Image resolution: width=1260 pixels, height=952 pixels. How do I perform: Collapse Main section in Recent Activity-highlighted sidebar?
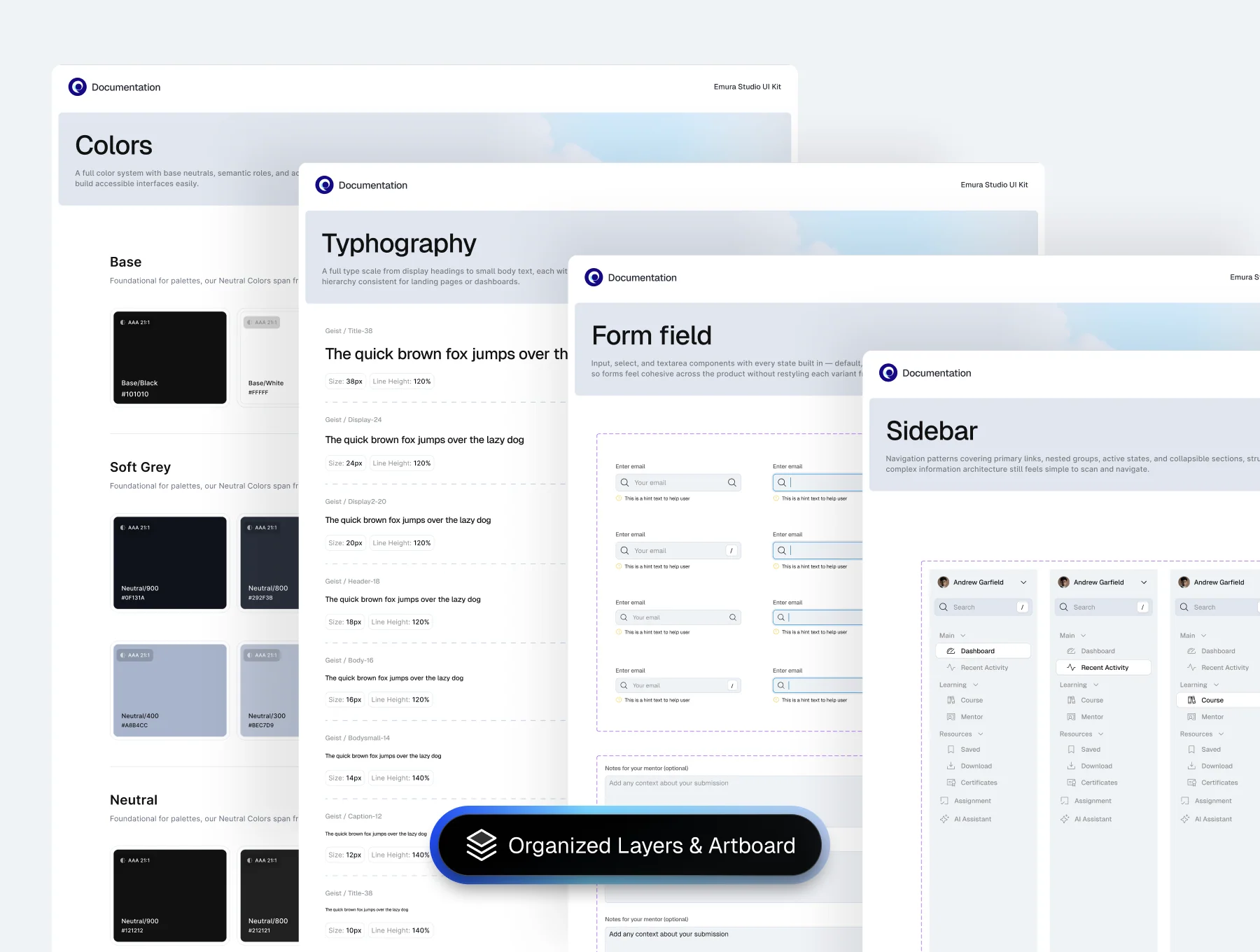pos(1084,636)
